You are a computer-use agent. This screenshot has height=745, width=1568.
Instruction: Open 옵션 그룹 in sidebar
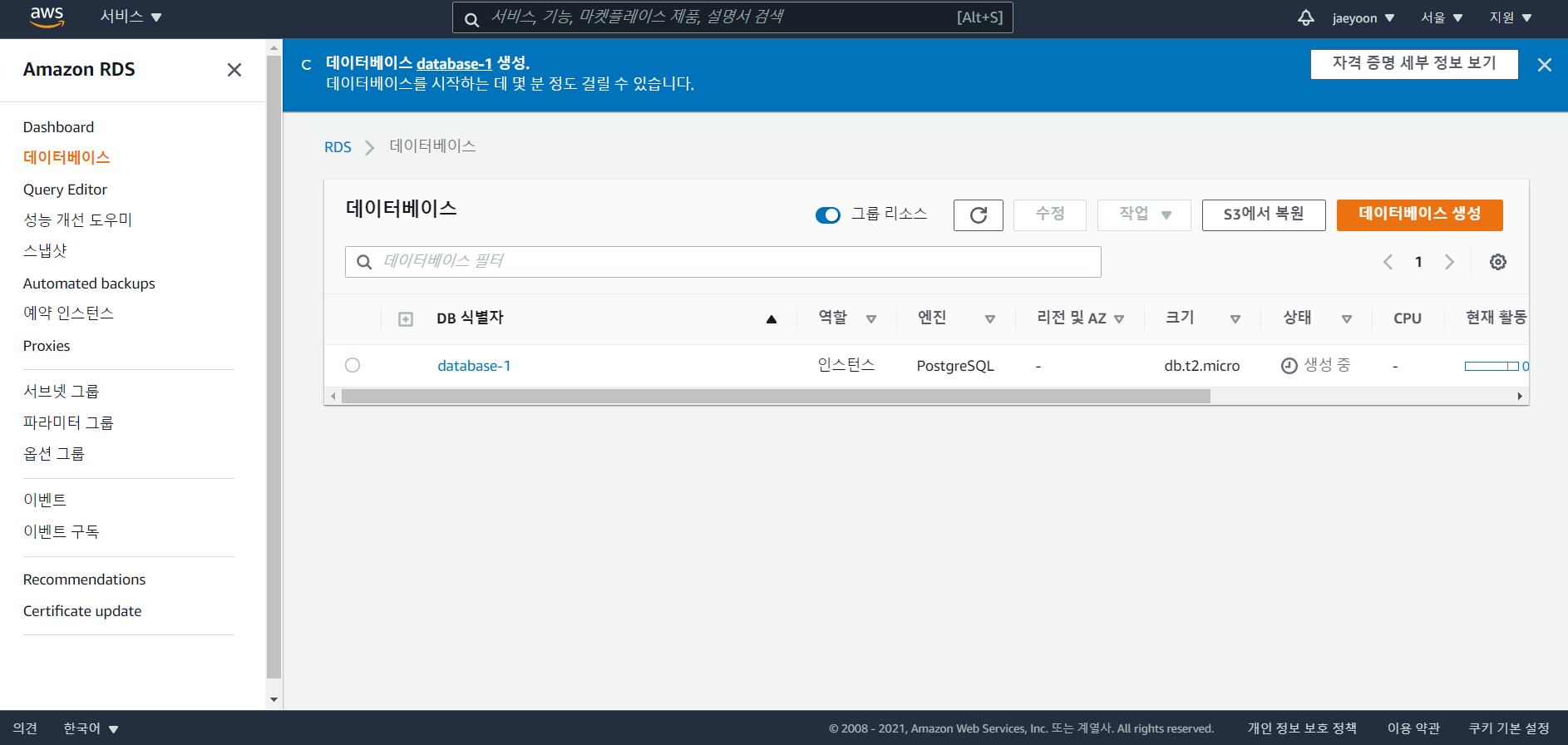click(x=54, y=454)
